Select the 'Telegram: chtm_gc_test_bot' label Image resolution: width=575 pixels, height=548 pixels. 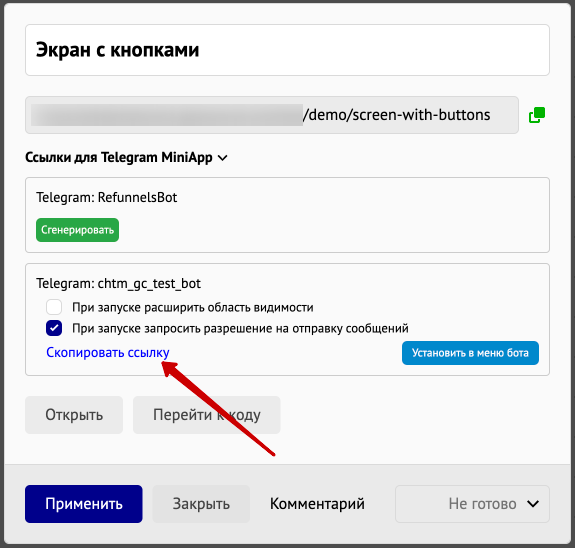118,284
